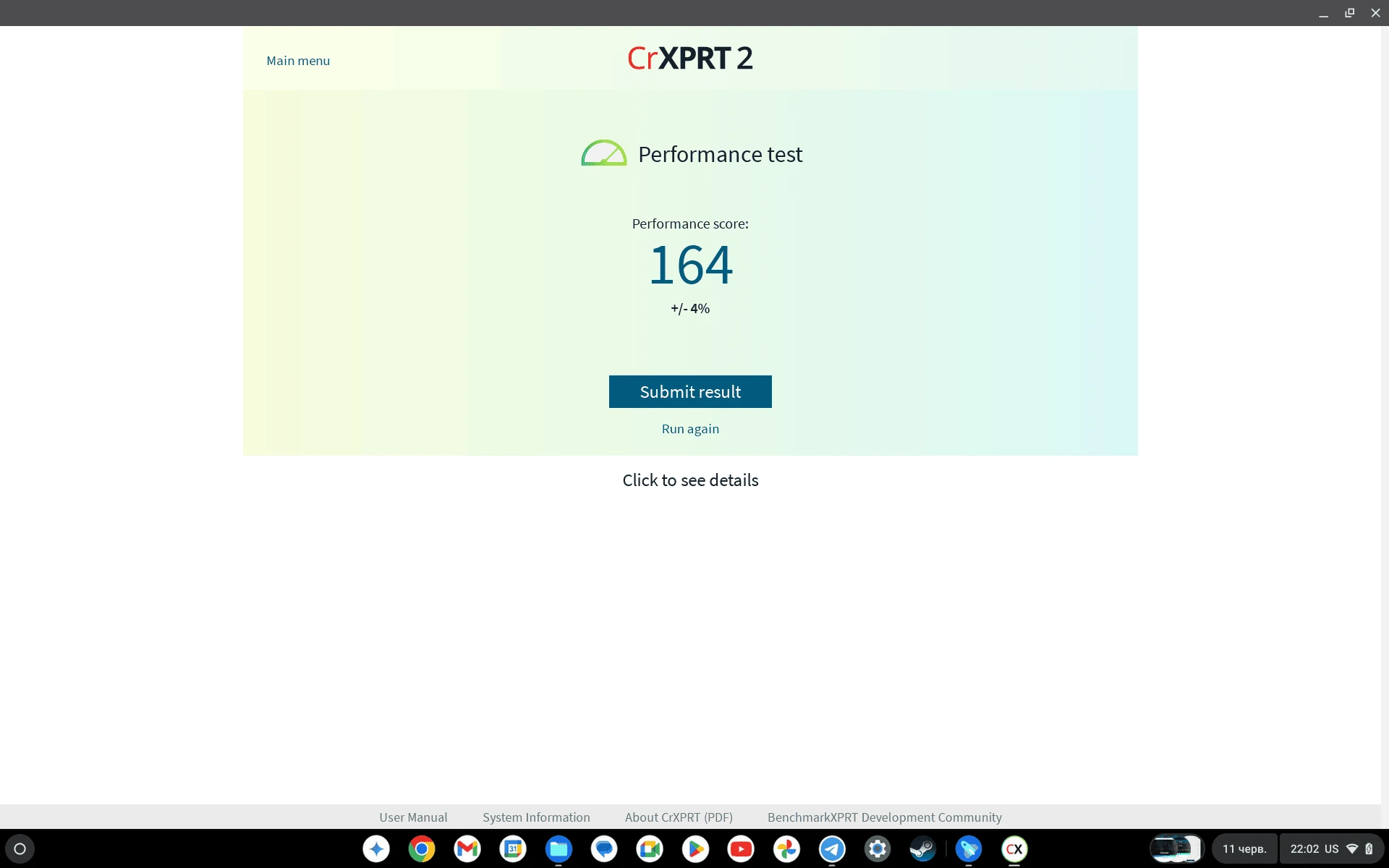Go back to Main menu
This screenshot has width=1389, height=868.
tap(298, 61)
